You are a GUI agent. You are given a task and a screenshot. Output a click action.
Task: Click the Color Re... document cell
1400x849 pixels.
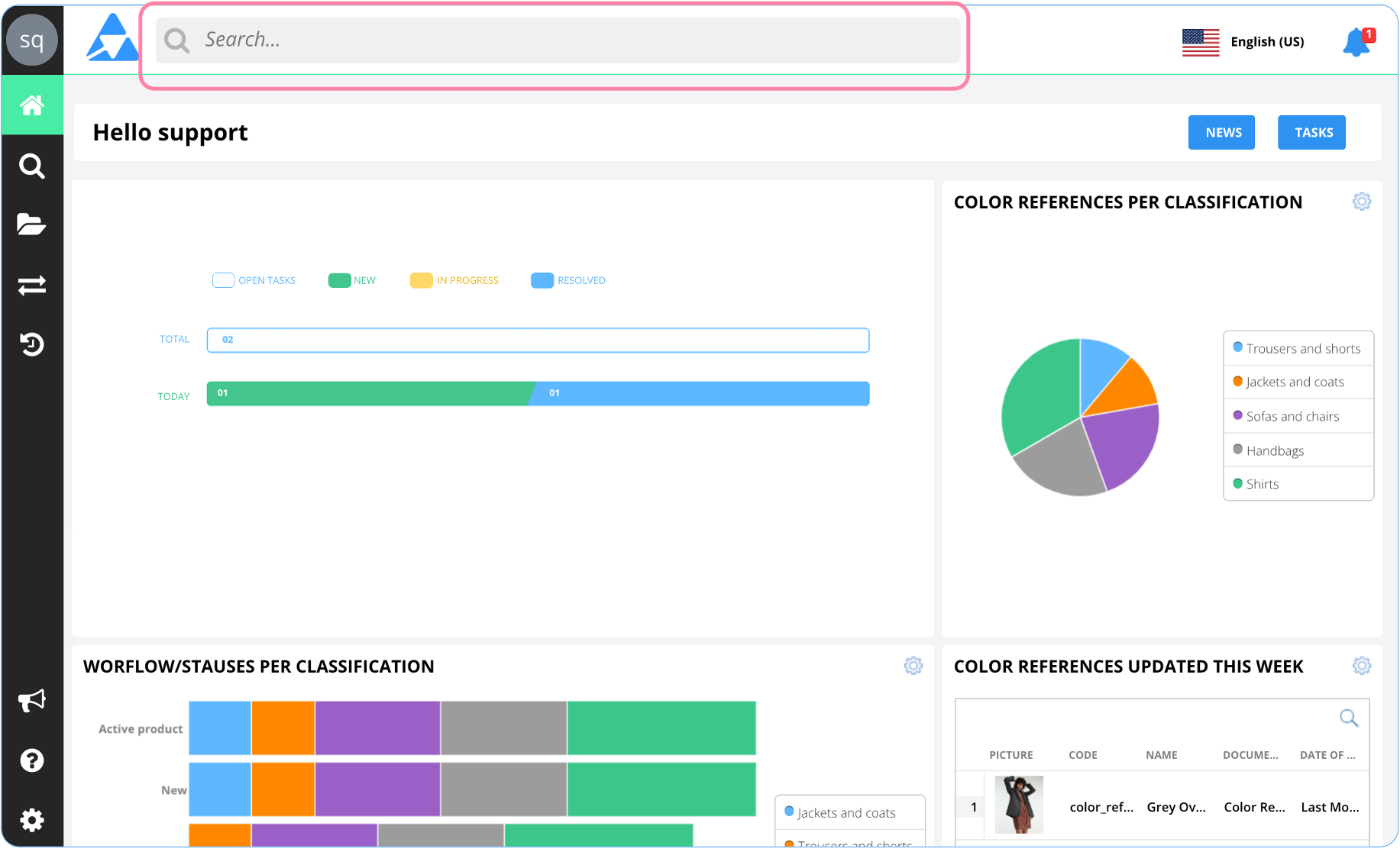click(x=1254, y=807)
